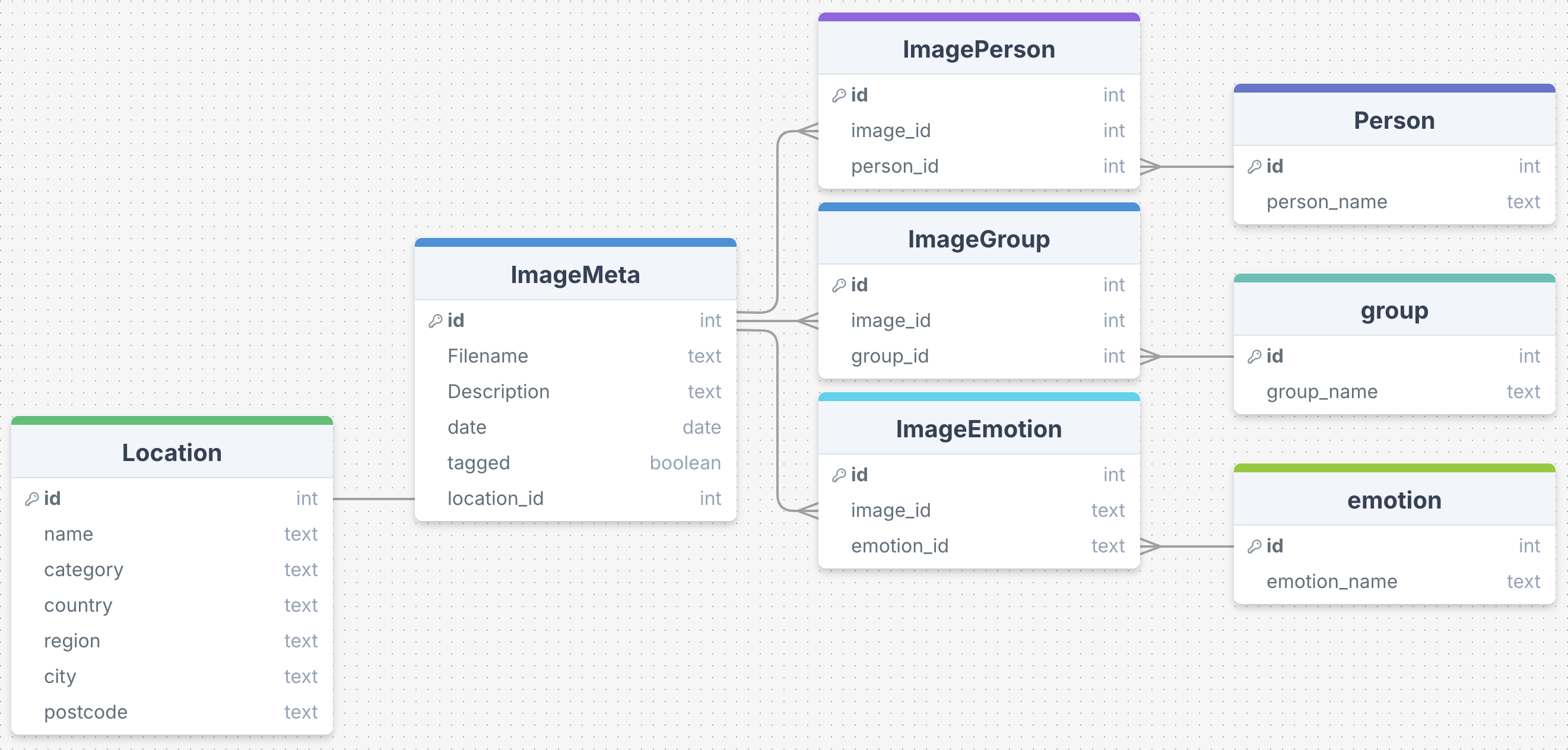1568x750 pixels.
Task: Select the ImageMeta table header
Action: (575, 274)
